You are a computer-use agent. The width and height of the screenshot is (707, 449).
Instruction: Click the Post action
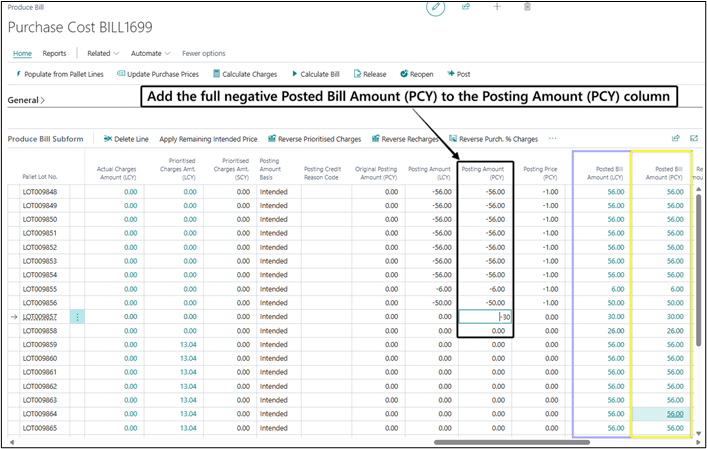[459, 74]
